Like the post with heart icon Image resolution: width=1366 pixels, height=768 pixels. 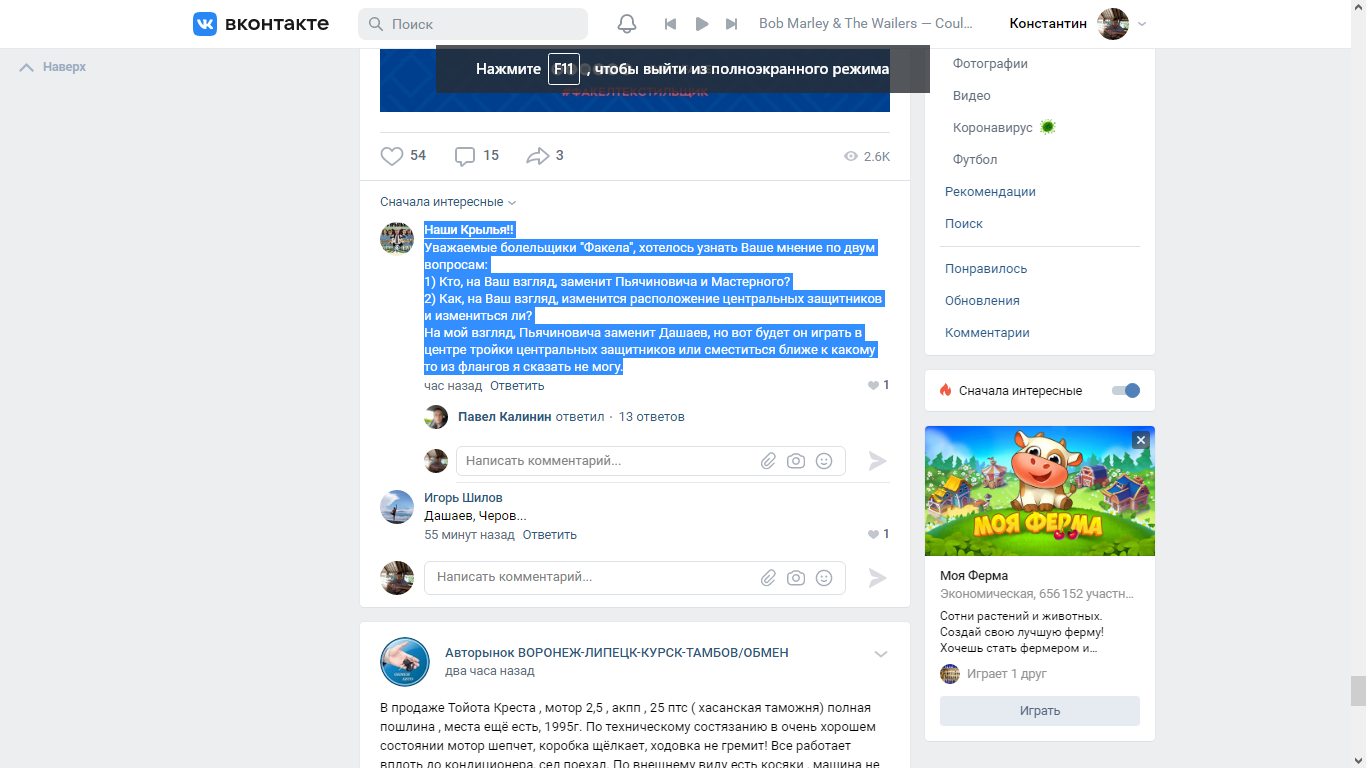[392, 156]
